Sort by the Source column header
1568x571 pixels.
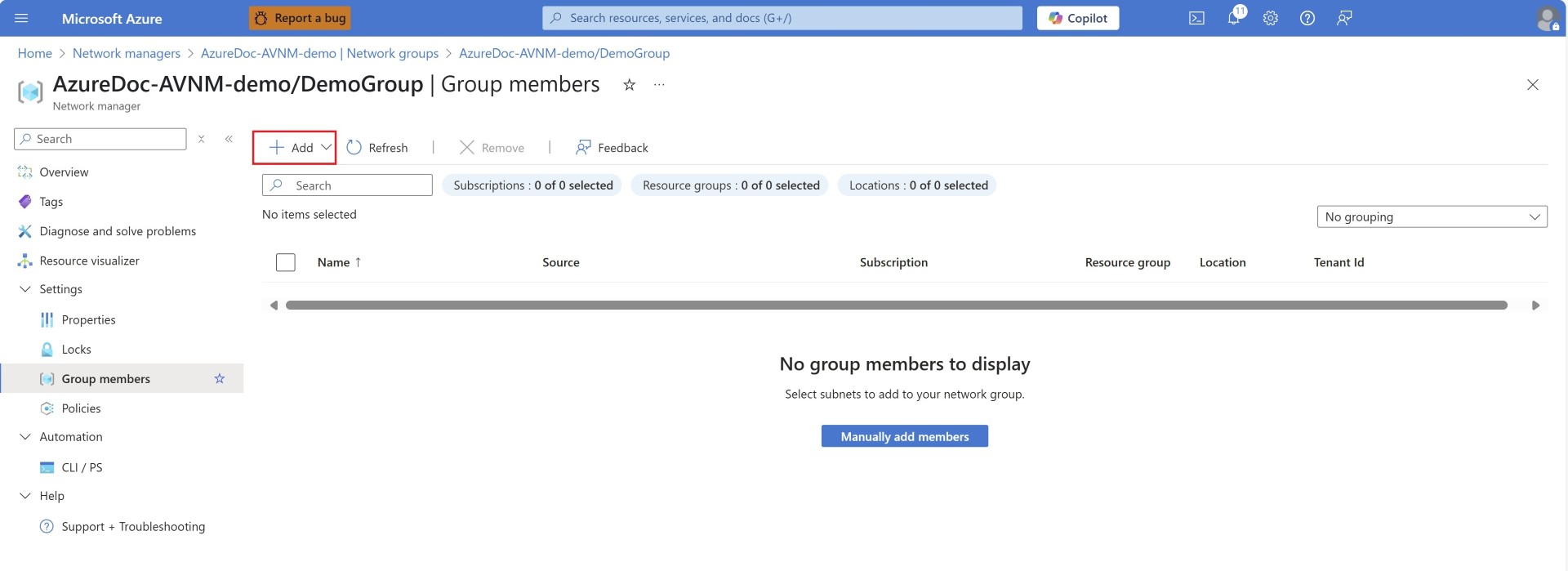point(561,262)
